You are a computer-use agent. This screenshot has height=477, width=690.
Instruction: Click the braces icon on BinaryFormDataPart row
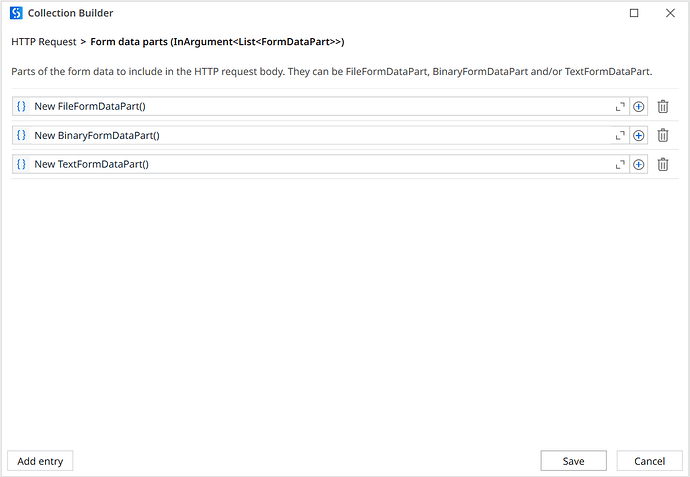(x=22, y=135)
